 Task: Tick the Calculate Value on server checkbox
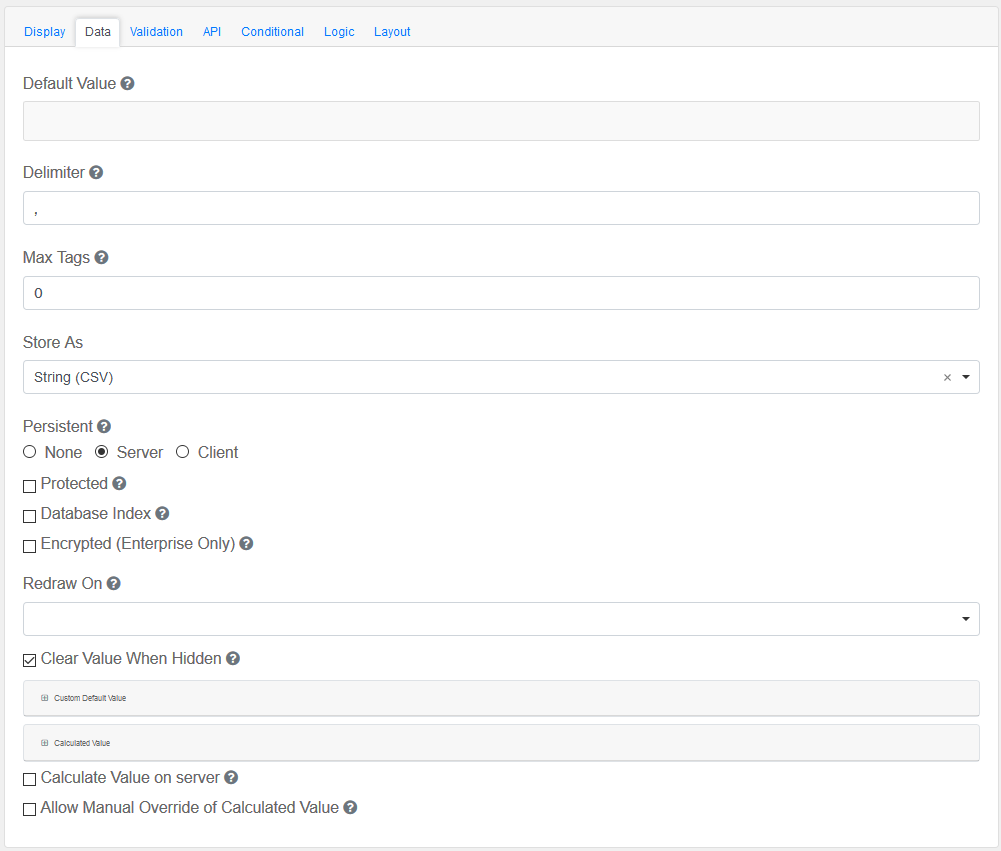(30, 780)
